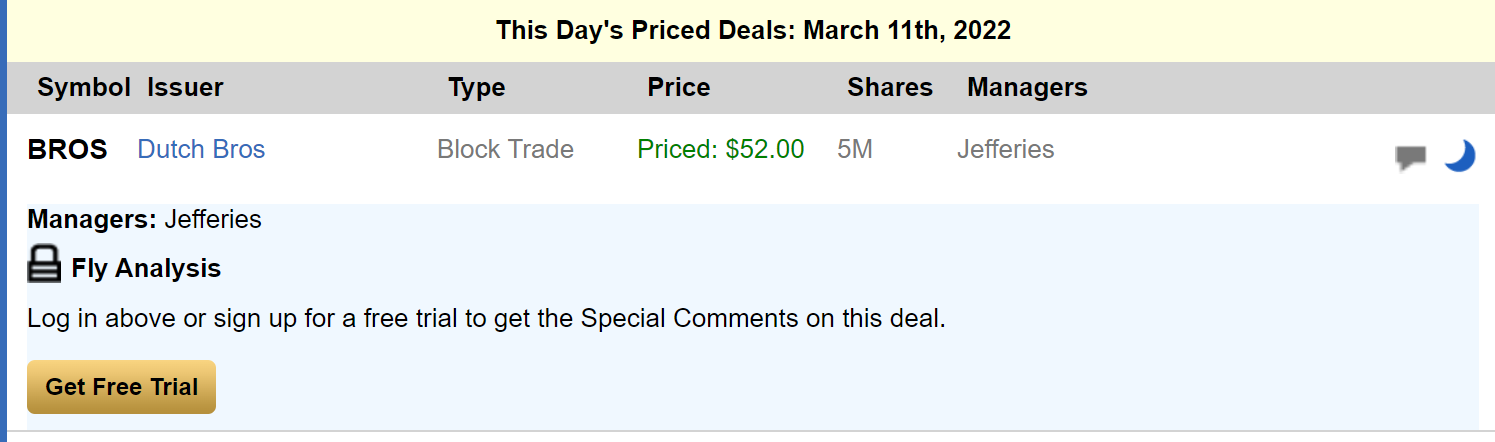Click the Log in above or sign up text
The height and width of the screenshot is (442, 1495).
point(486,319)
